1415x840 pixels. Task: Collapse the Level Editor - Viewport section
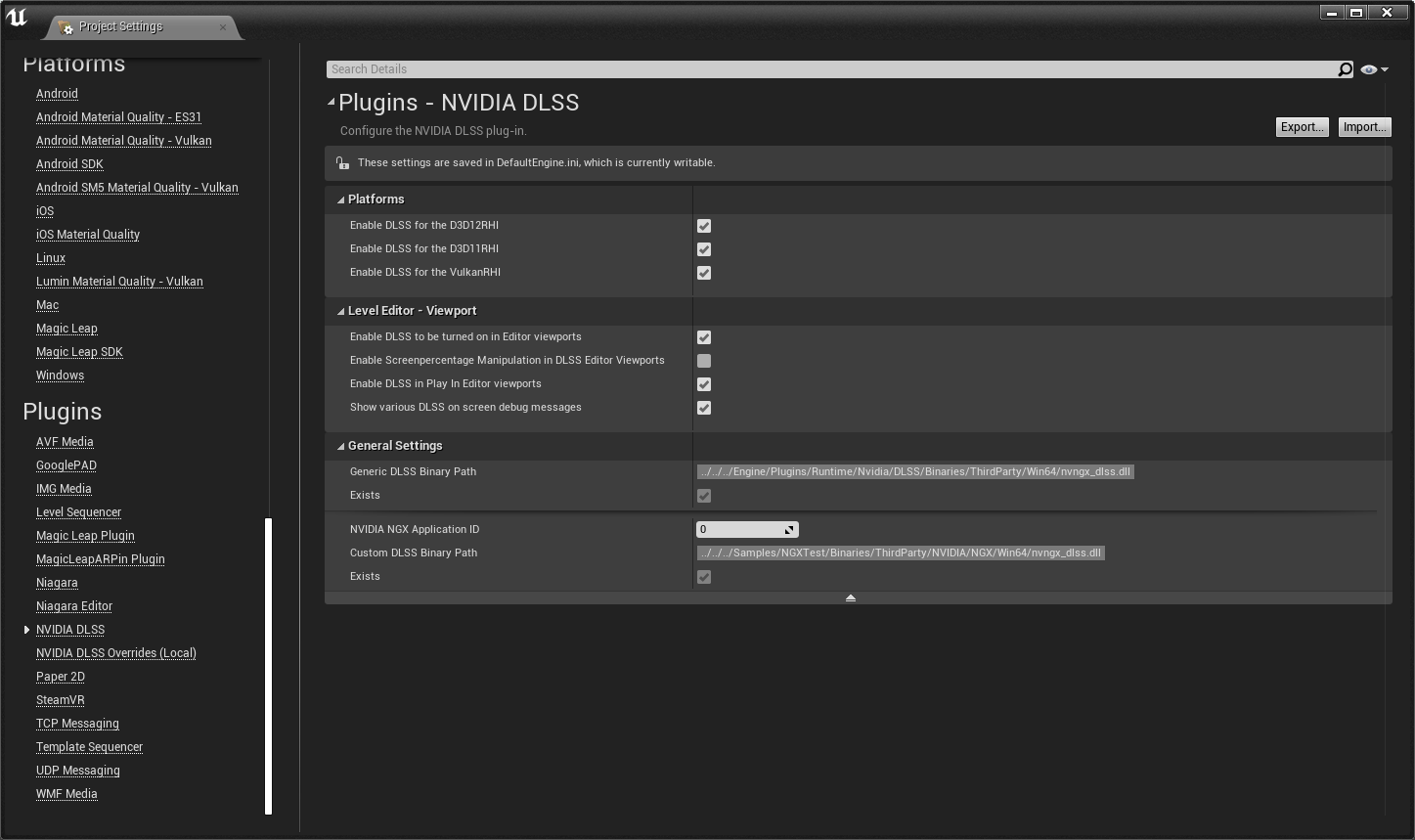coord(341,311)
